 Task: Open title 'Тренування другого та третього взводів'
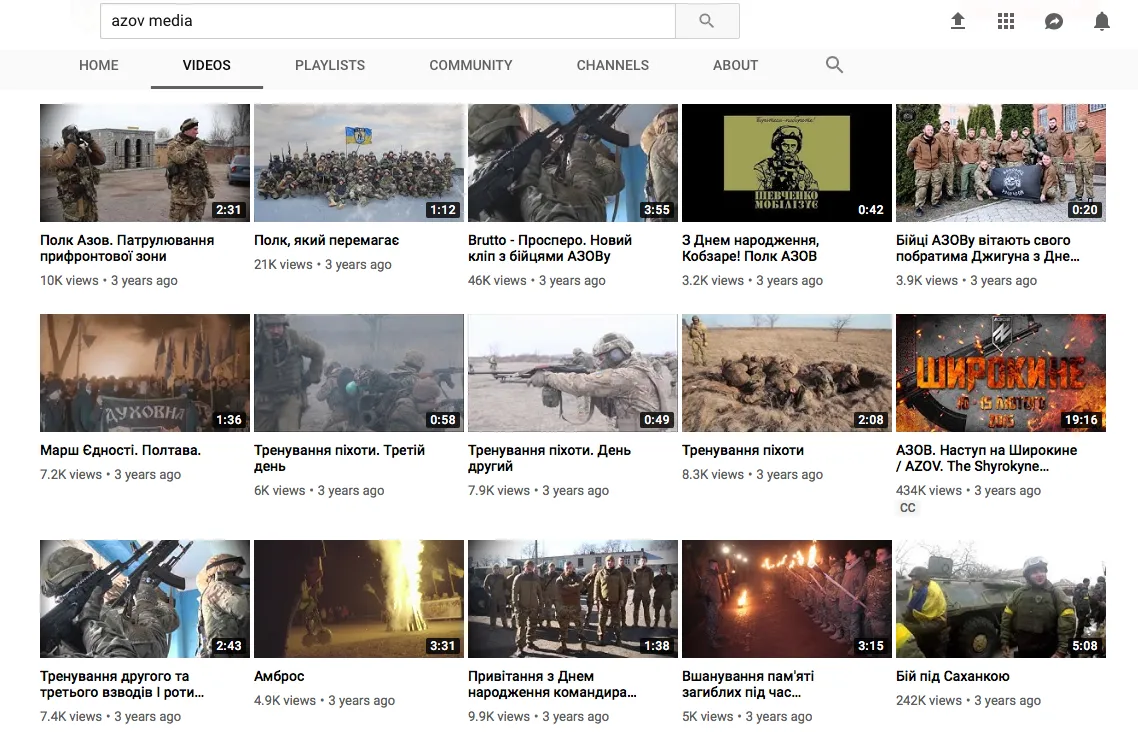point(122,684)
